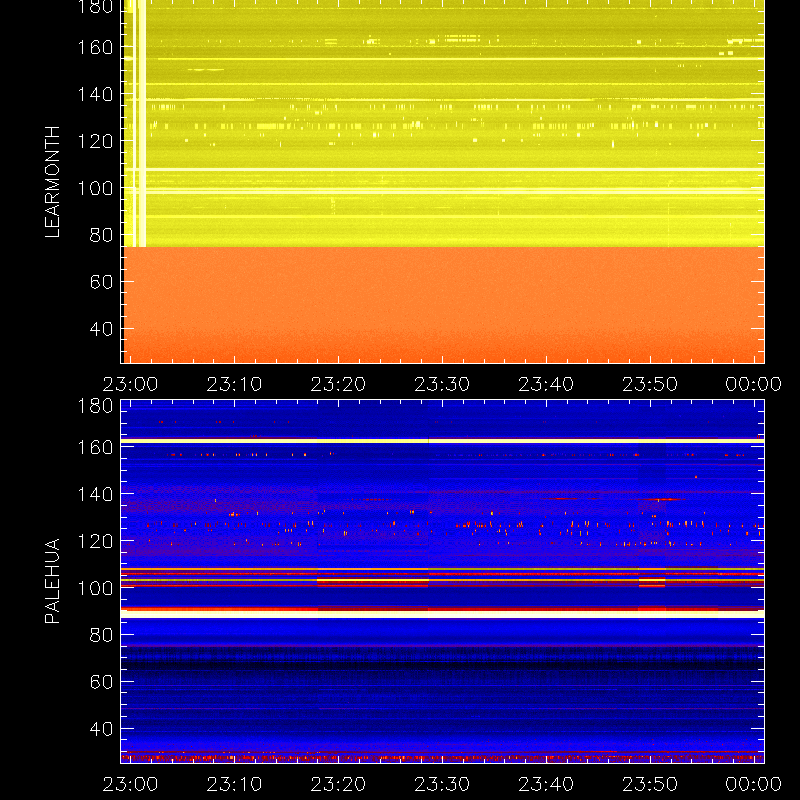Click the 100 tick label on Palehua axis
This screenshot has width=800, height=800.
tap(95, 588)
